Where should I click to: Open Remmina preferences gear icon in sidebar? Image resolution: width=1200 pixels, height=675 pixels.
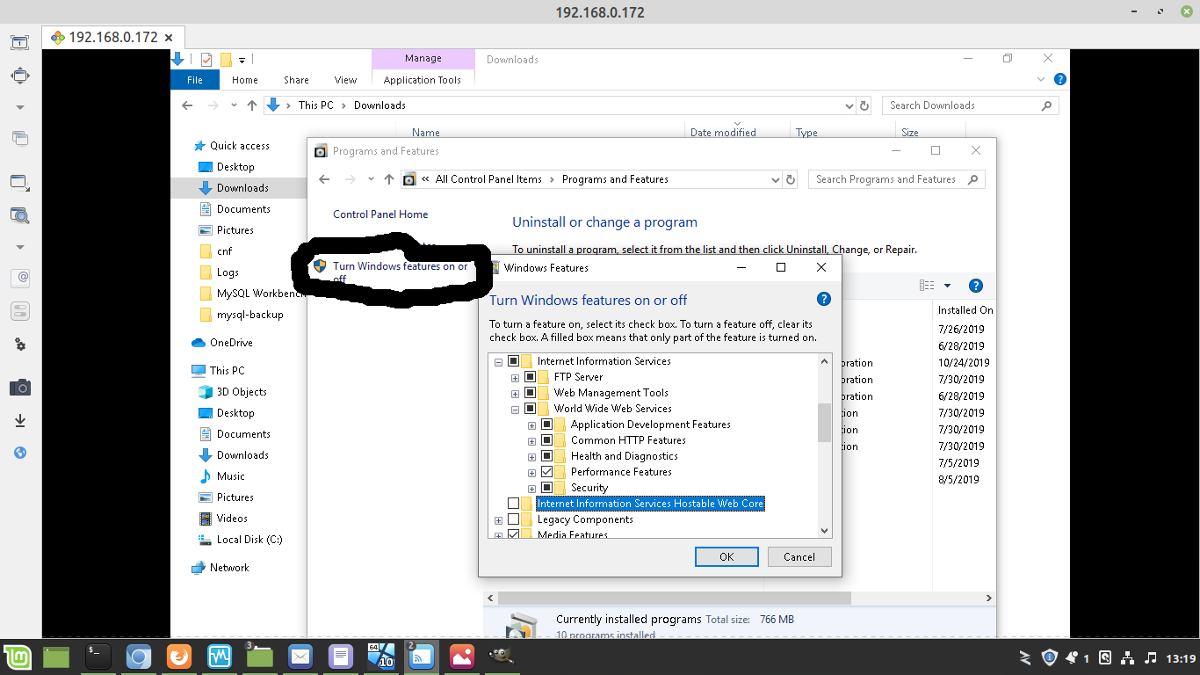click(x=20, y=344)
